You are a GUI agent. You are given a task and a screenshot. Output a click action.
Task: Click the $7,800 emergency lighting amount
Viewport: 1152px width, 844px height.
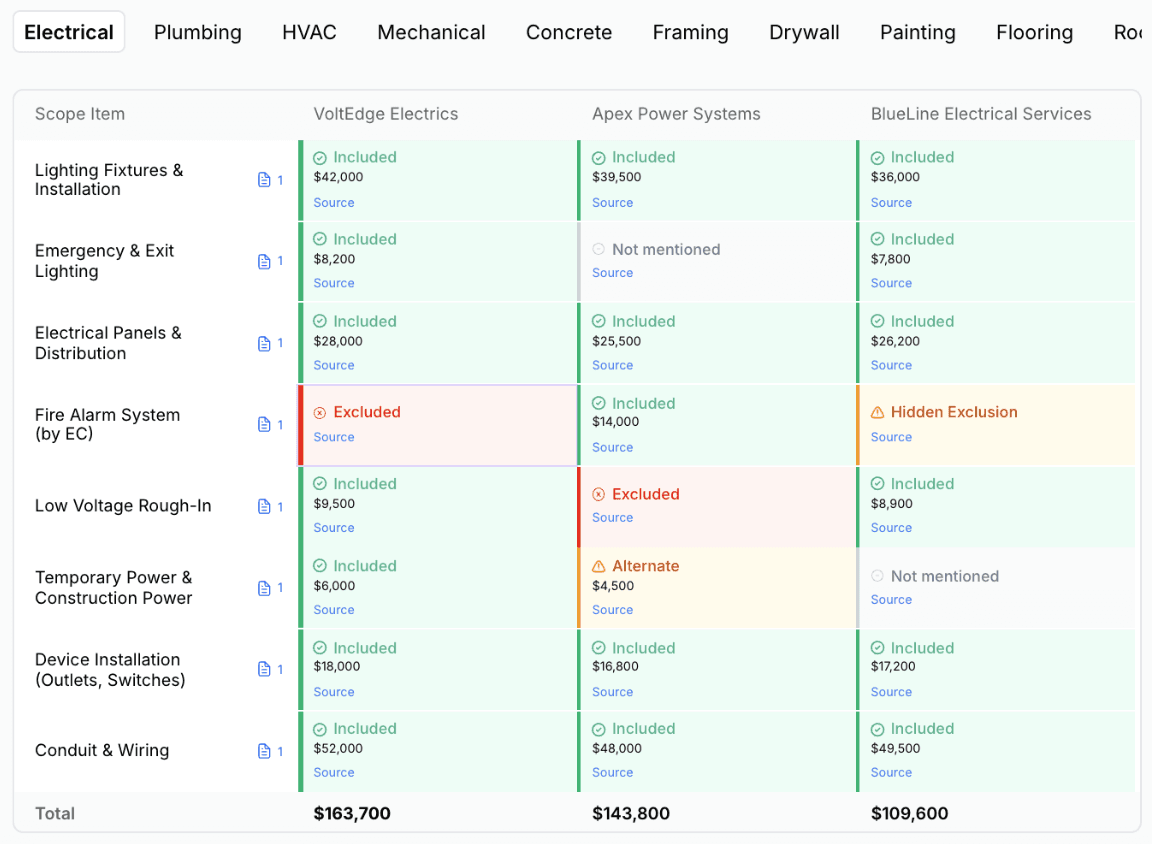tap(890, 259)
